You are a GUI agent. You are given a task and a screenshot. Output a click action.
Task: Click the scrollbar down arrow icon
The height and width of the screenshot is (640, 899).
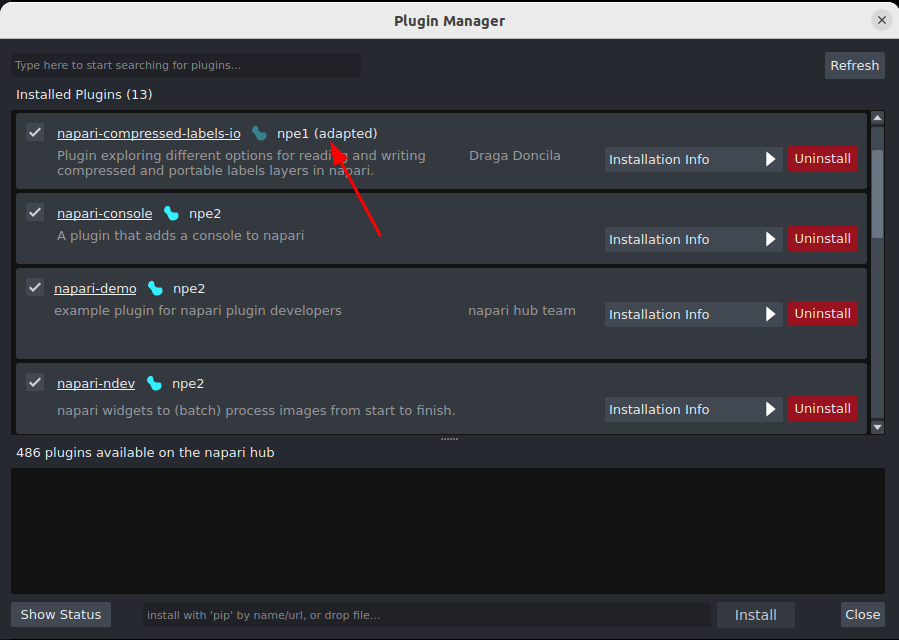point(878,427)
